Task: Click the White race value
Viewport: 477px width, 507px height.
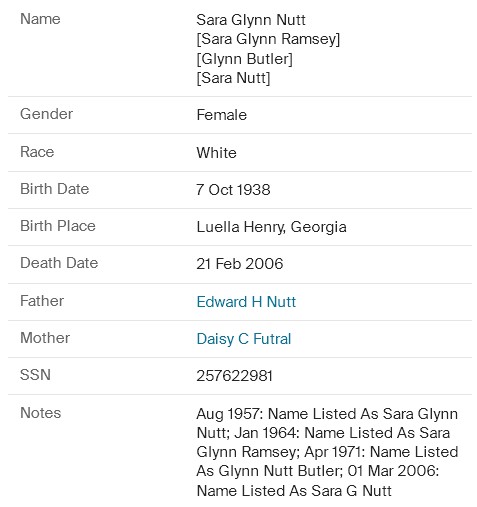Action: (x=216, y=153)
